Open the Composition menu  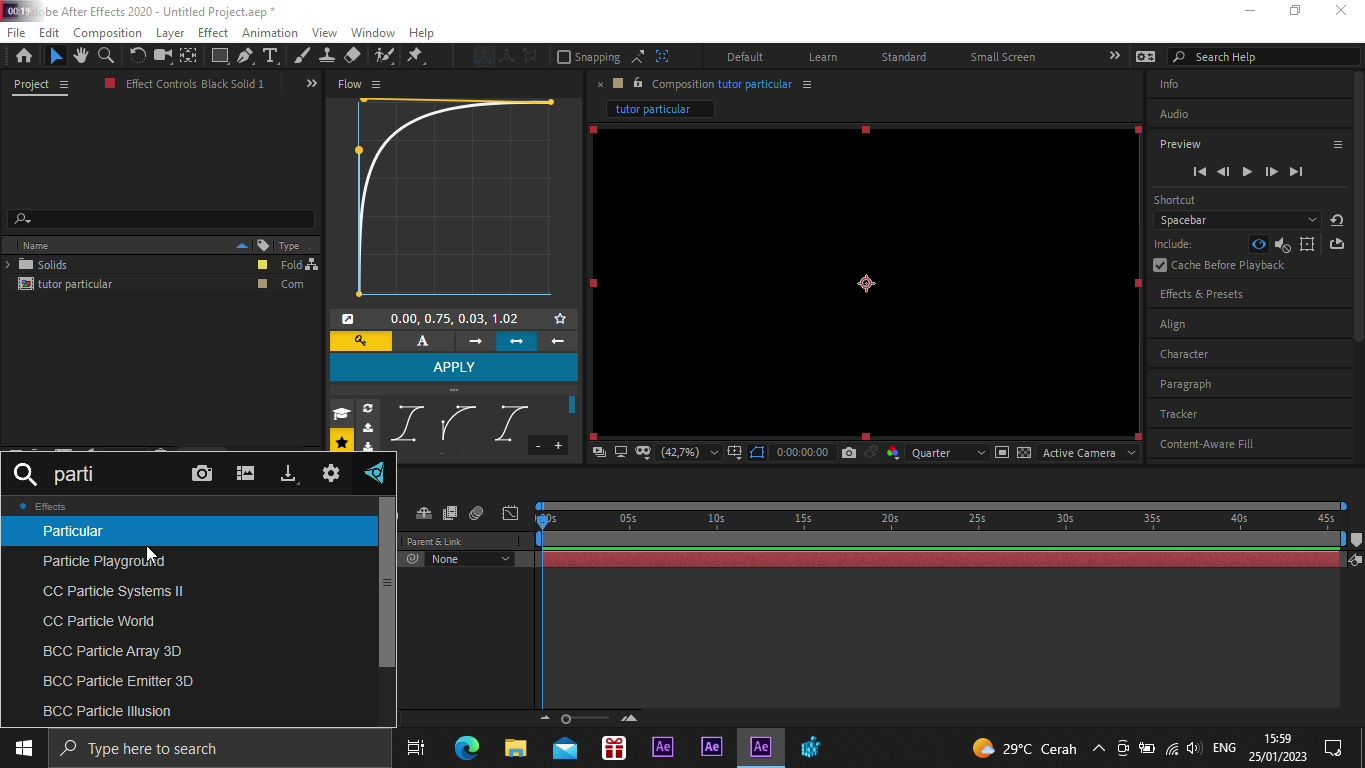[x=107, y=32]
